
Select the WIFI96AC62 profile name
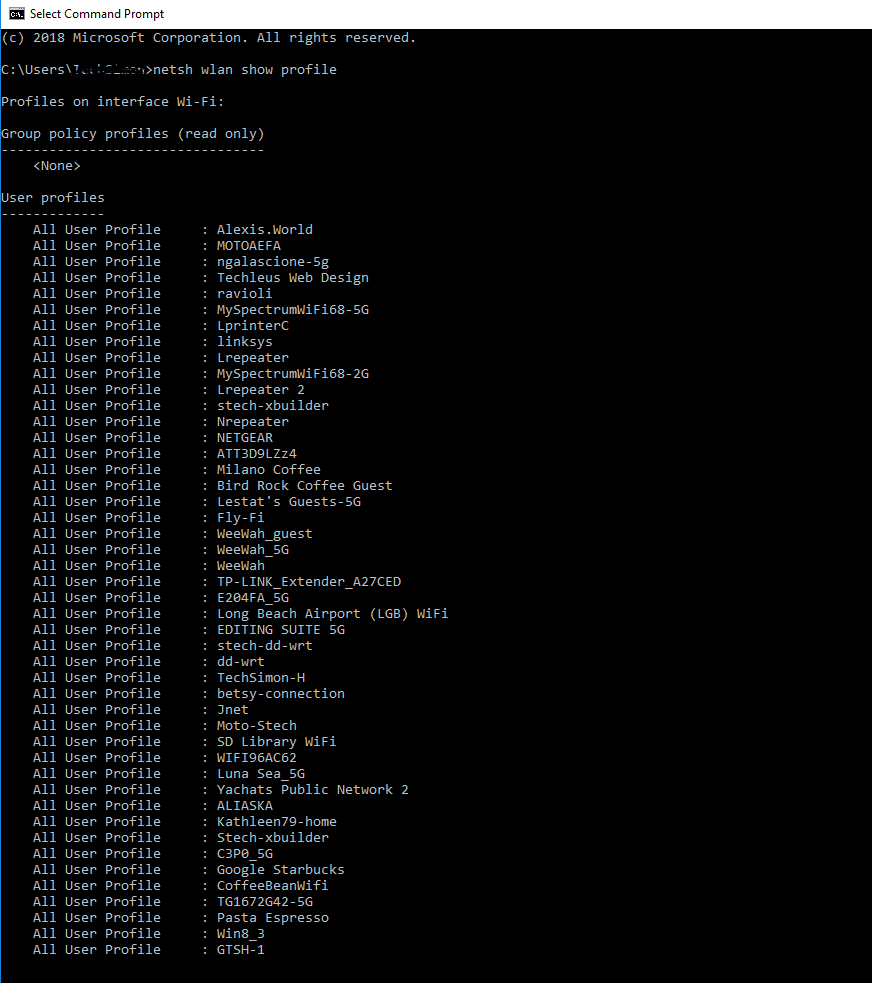point(256,758)
